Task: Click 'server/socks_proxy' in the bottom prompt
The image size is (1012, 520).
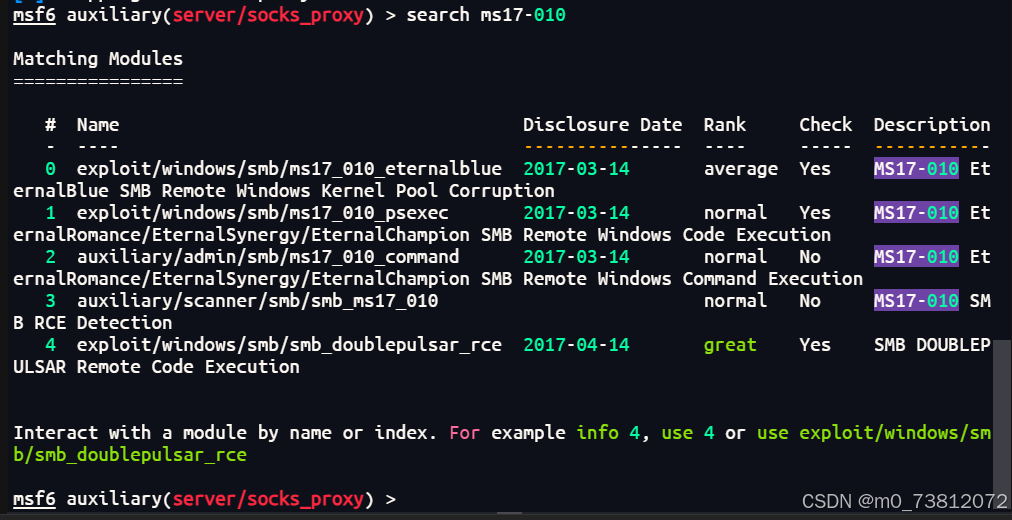Action: [x=268, y=499]
